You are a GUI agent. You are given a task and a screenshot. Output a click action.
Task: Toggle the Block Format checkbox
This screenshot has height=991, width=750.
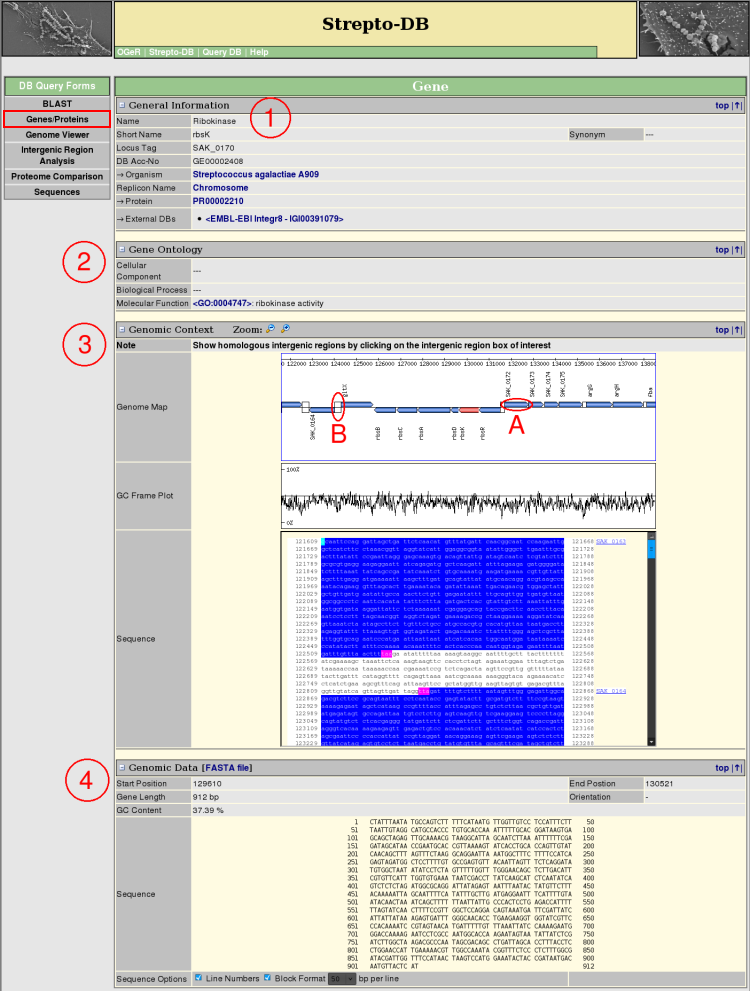click(267, 977)
